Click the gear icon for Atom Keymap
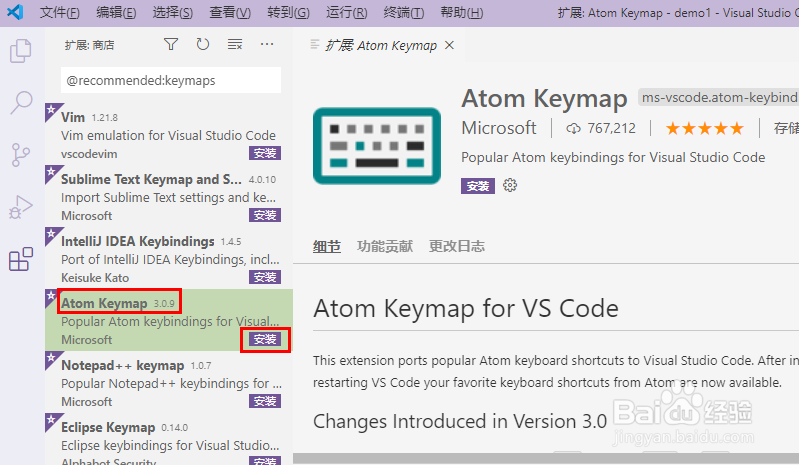799x465 pixels. tap(510, 185)
